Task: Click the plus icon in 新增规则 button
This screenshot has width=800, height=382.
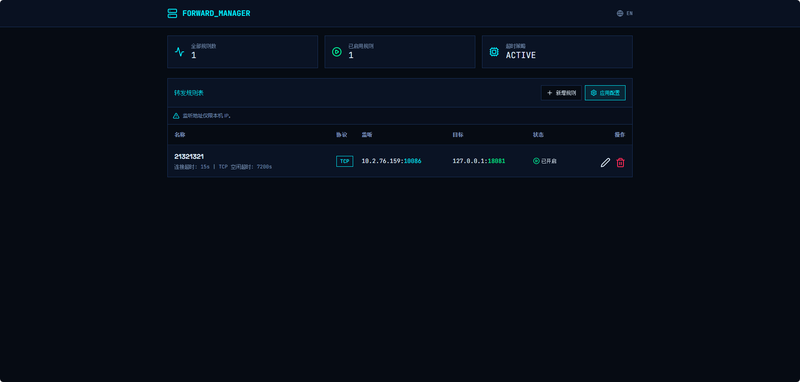Action: (x=549, y=93)
